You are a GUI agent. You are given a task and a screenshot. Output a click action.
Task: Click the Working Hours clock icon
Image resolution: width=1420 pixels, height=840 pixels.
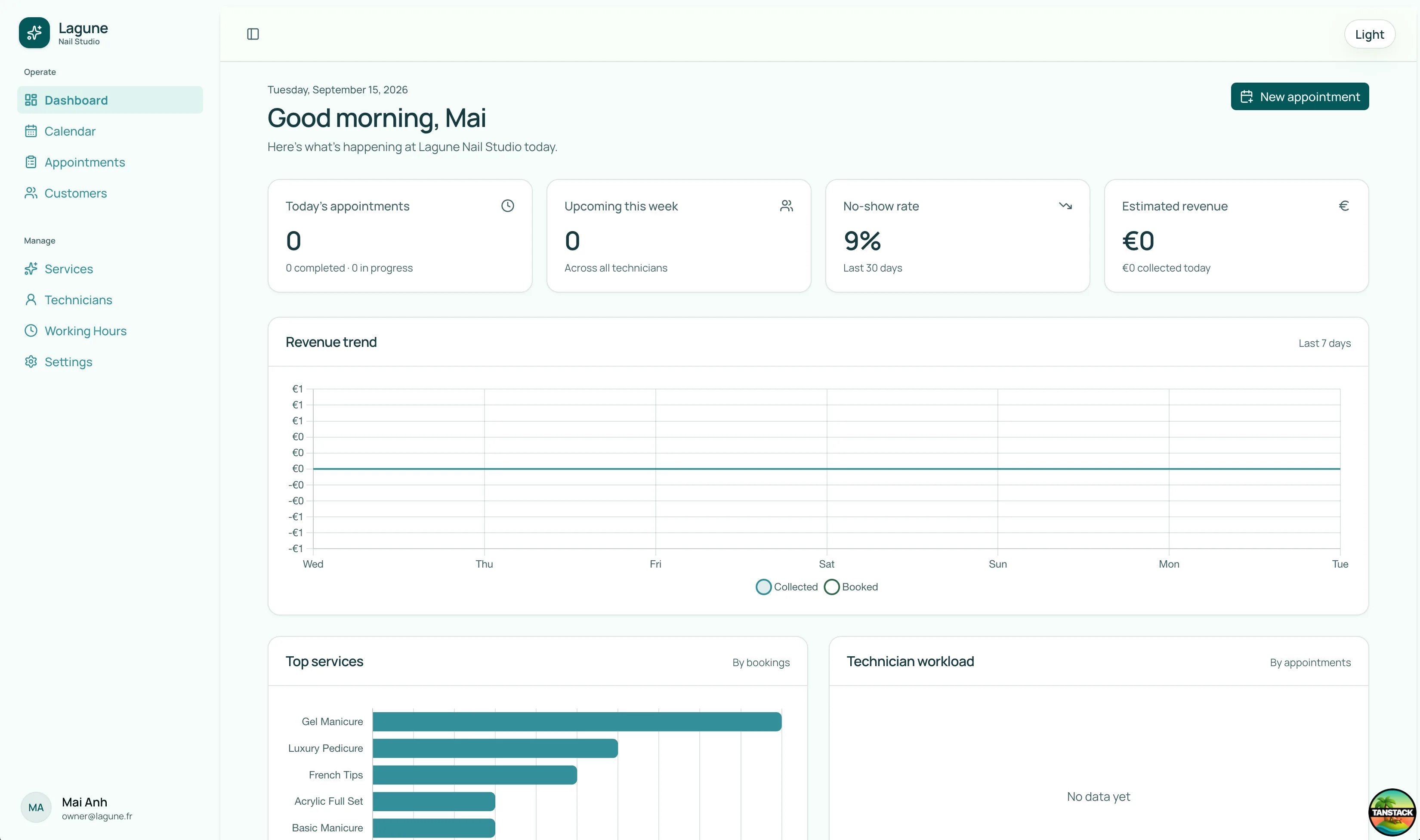click(31, 330)
